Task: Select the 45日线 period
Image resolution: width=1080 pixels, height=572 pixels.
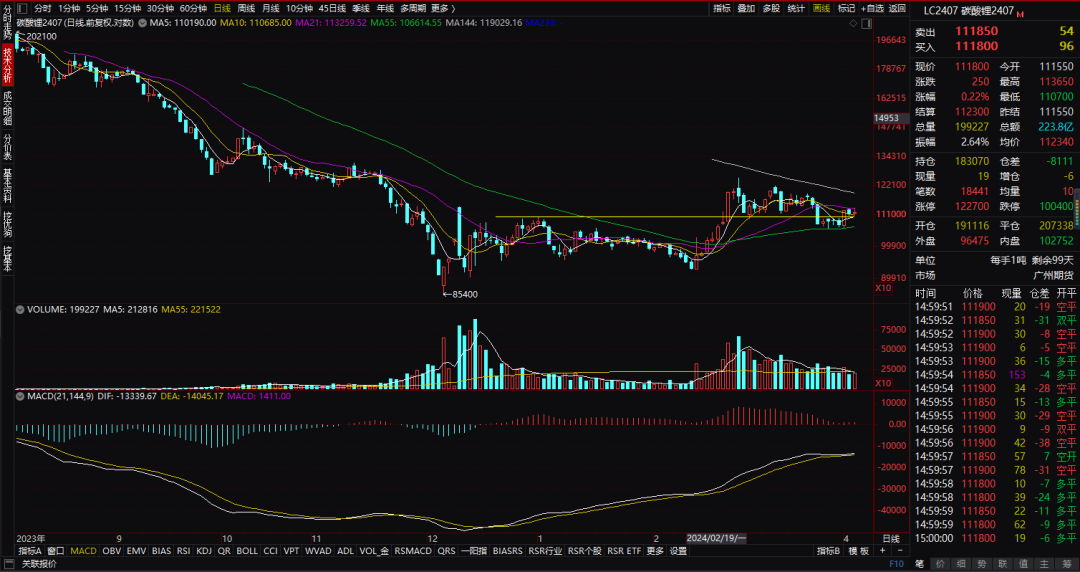Action: 333,8
